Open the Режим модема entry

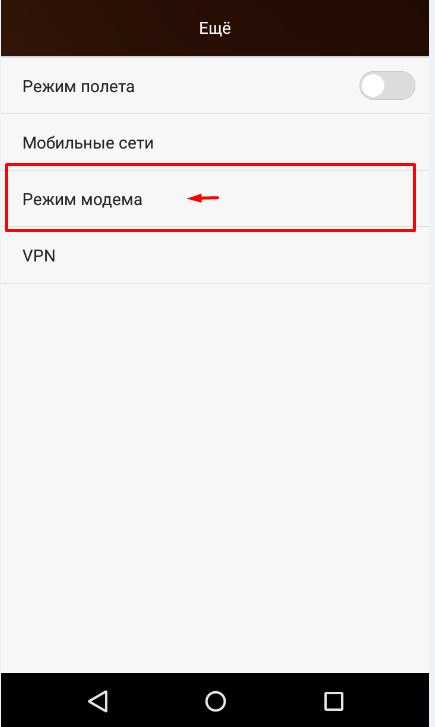(x=215, y=199)
